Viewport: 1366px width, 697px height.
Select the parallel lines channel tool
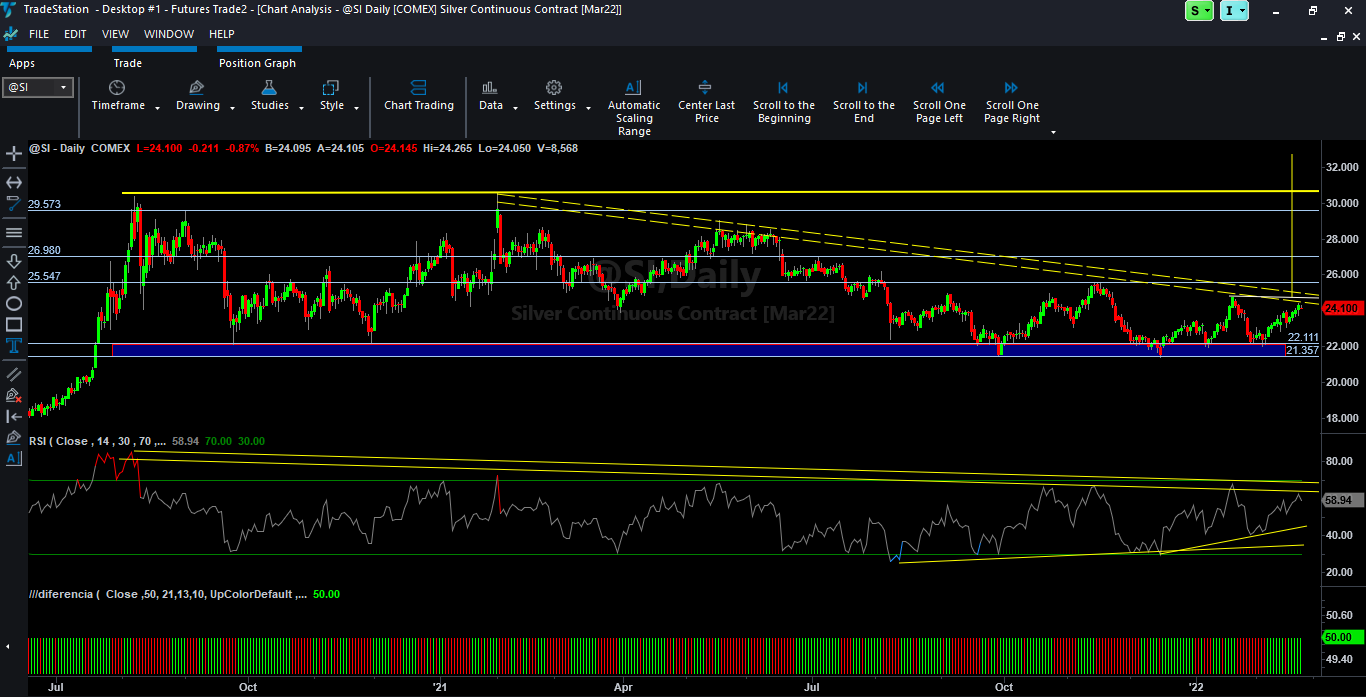[x=14, y=373]
